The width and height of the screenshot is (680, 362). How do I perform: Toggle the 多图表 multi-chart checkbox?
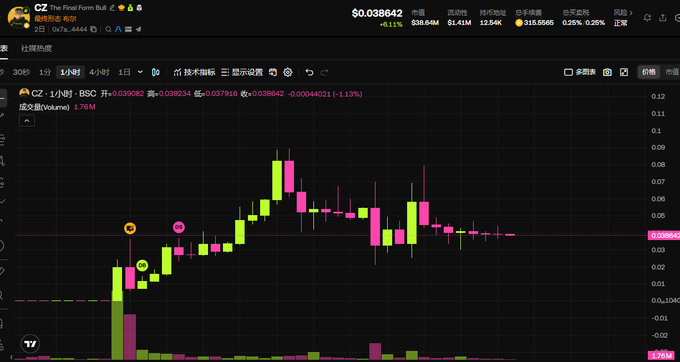point(580,72)
